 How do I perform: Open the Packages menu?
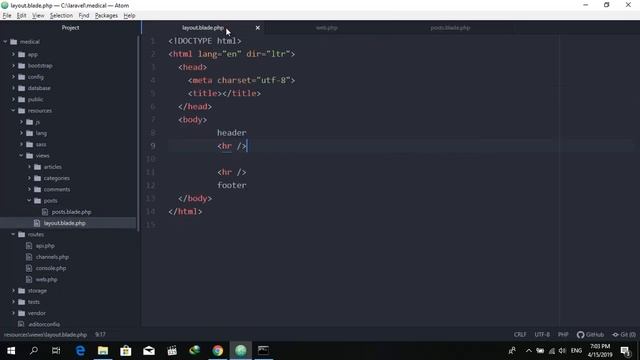pyautogui.click(x=106, y=16)
